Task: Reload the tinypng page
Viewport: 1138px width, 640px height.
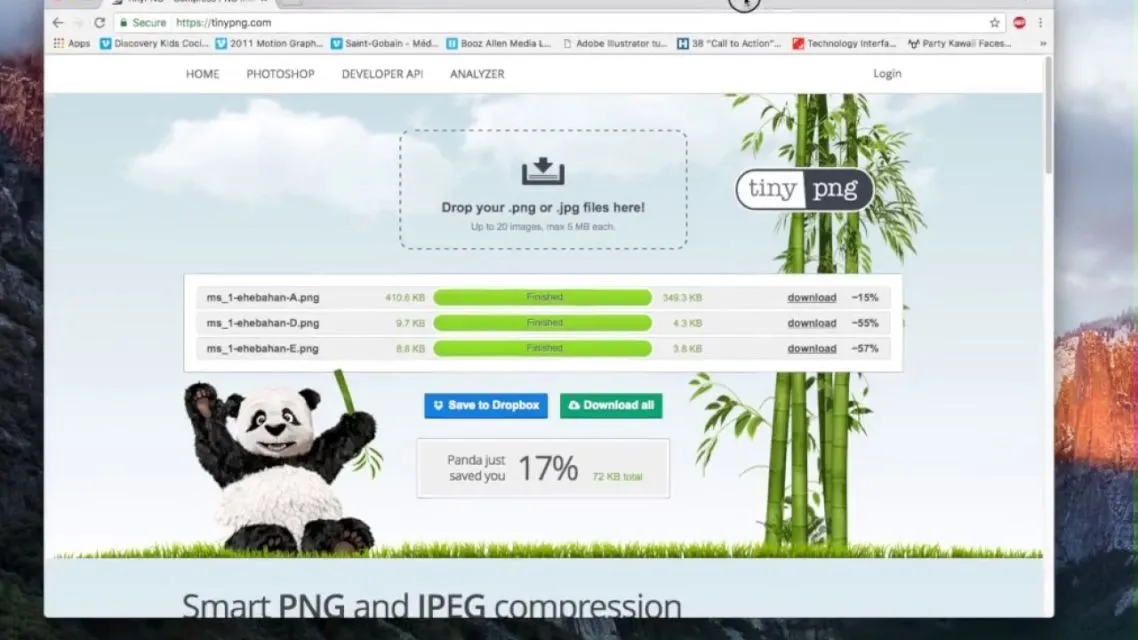Action: [99, 22]
